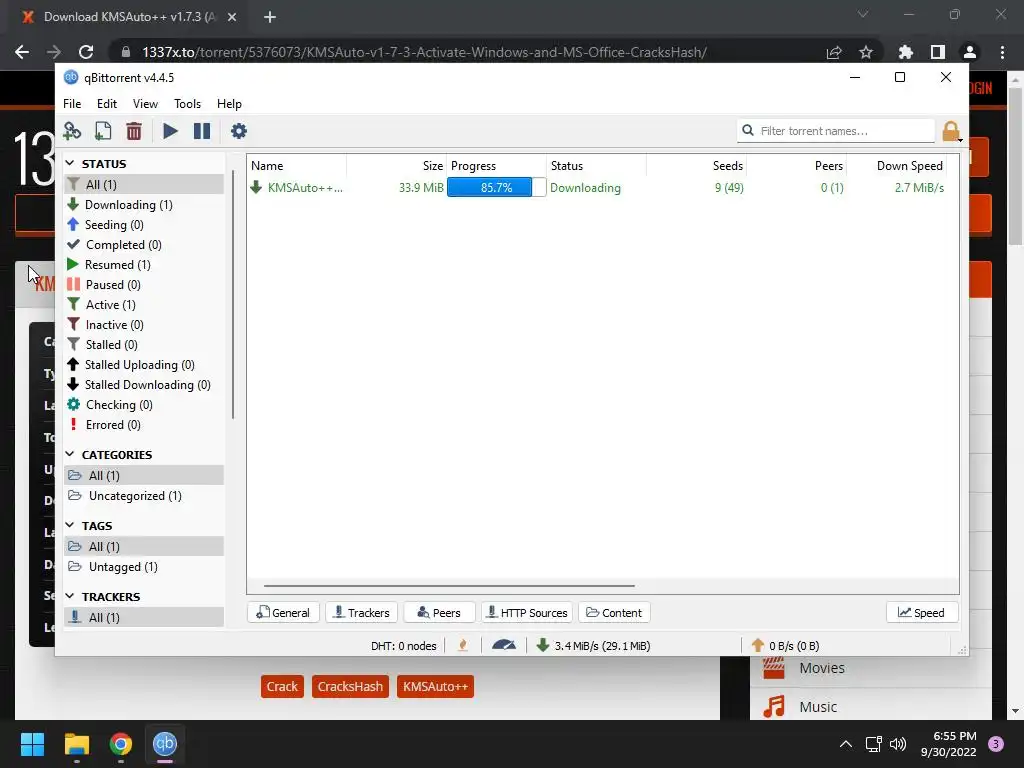
Task: Click the 85.7% progress bar
Action: pyautogui.click(x=496, y=188)
